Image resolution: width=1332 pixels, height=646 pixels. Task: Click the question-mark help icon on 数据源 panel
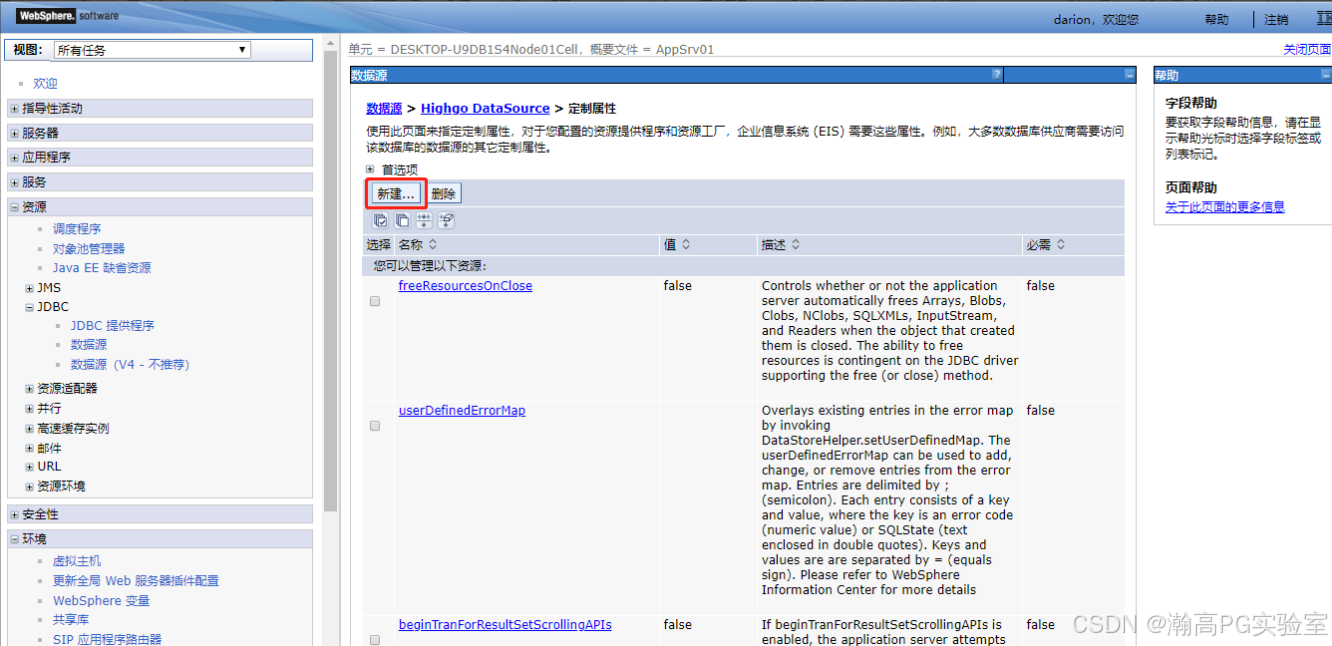(996, 75)
